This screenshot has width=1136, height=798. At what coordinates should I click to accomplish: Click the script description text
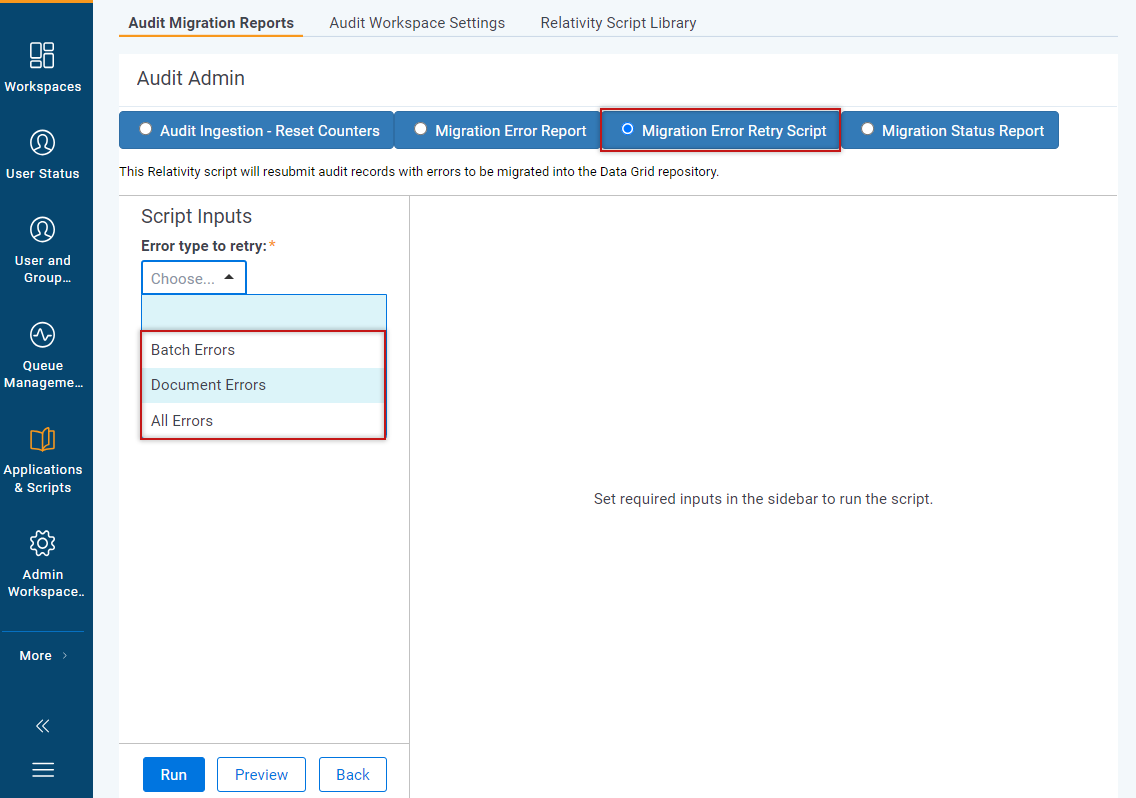click(419, 172)
